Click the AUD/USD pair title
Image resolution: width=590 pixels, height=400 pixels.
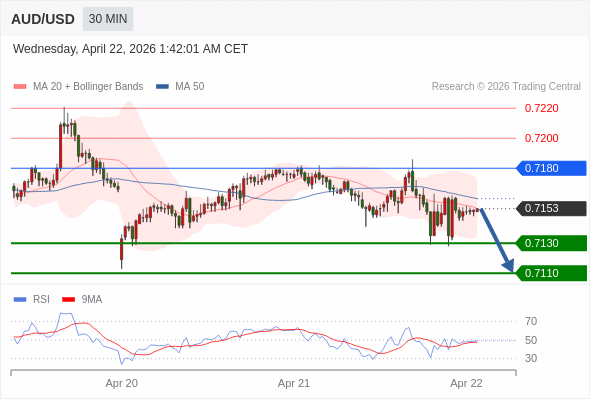(43, 19)
